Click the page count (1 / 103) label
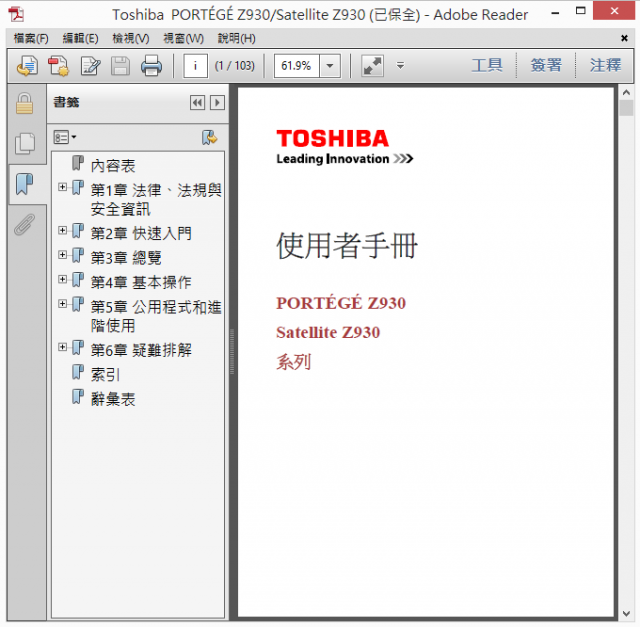Image resolution: width=640 pixels, height=627 pixels. point(235,66)
